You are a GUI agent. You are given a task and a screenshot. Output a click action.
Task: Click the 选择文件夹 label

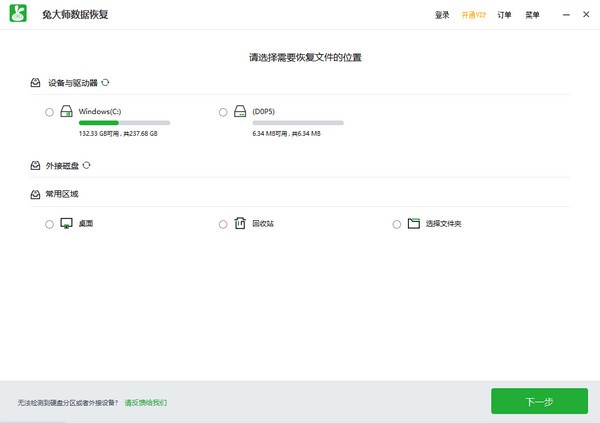[x=443, y=223]
